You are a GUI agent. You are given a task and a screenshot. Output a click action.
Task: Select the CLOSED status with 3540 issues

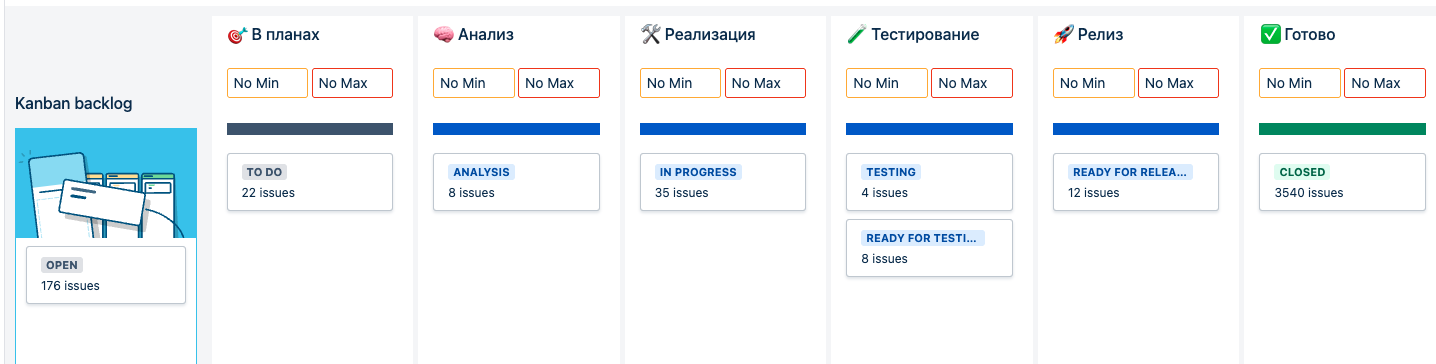tap(1342, 182)
